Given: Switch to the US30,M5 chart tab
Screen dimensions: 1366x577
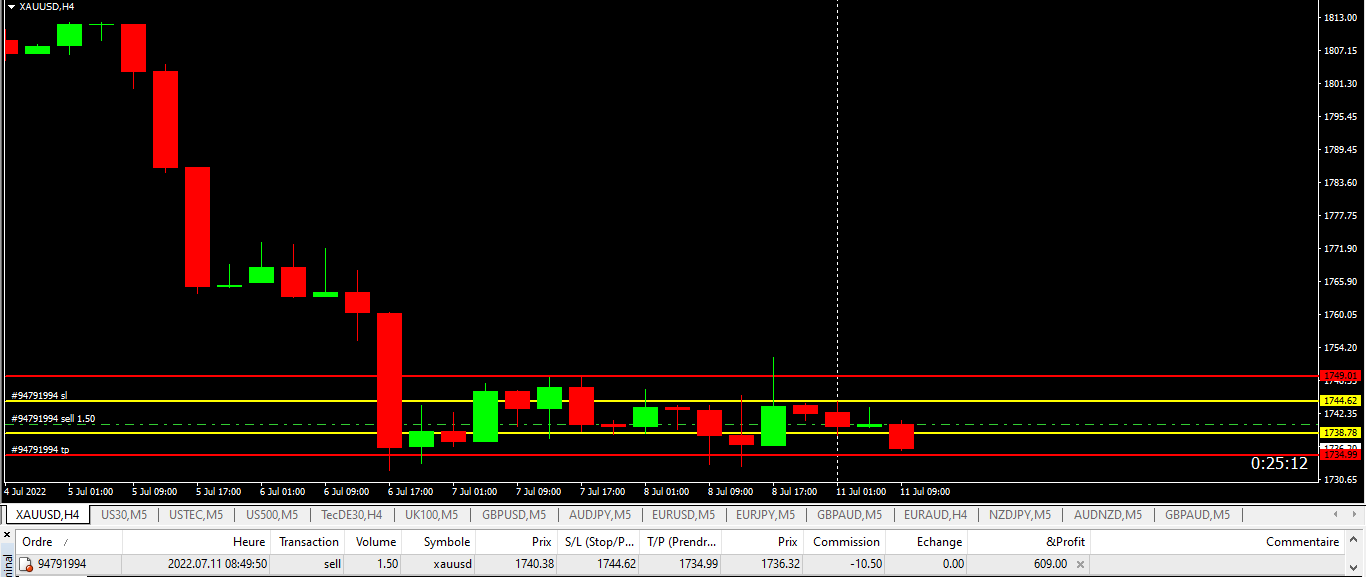Looking at the screenshot, I should point(124,515).
